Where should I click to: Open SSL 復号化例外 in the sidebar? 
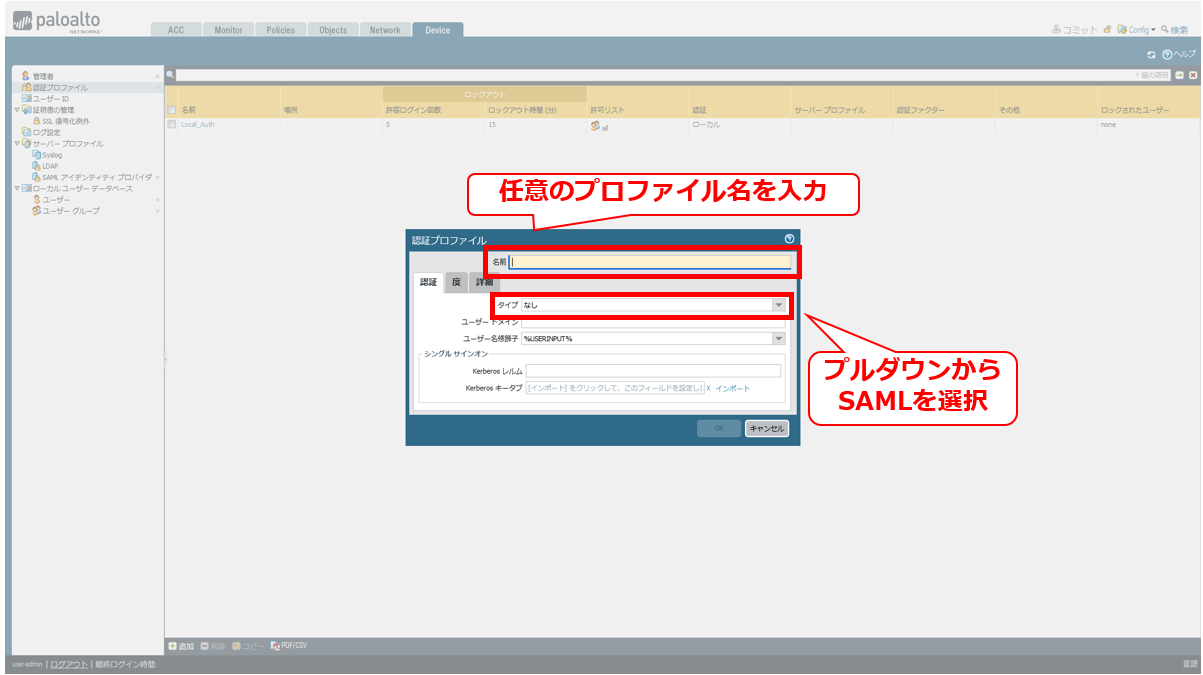point(66,121)
